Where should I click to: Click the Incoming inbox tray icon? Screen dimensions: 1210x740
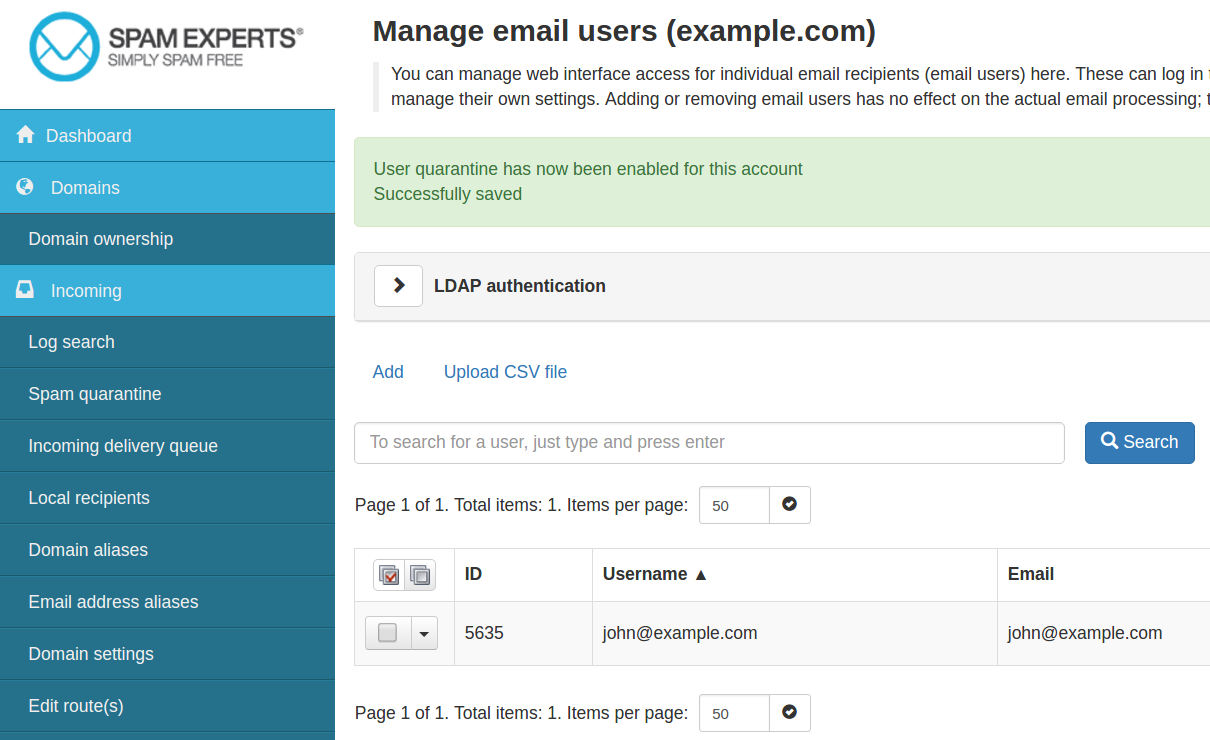click(26, 290)
